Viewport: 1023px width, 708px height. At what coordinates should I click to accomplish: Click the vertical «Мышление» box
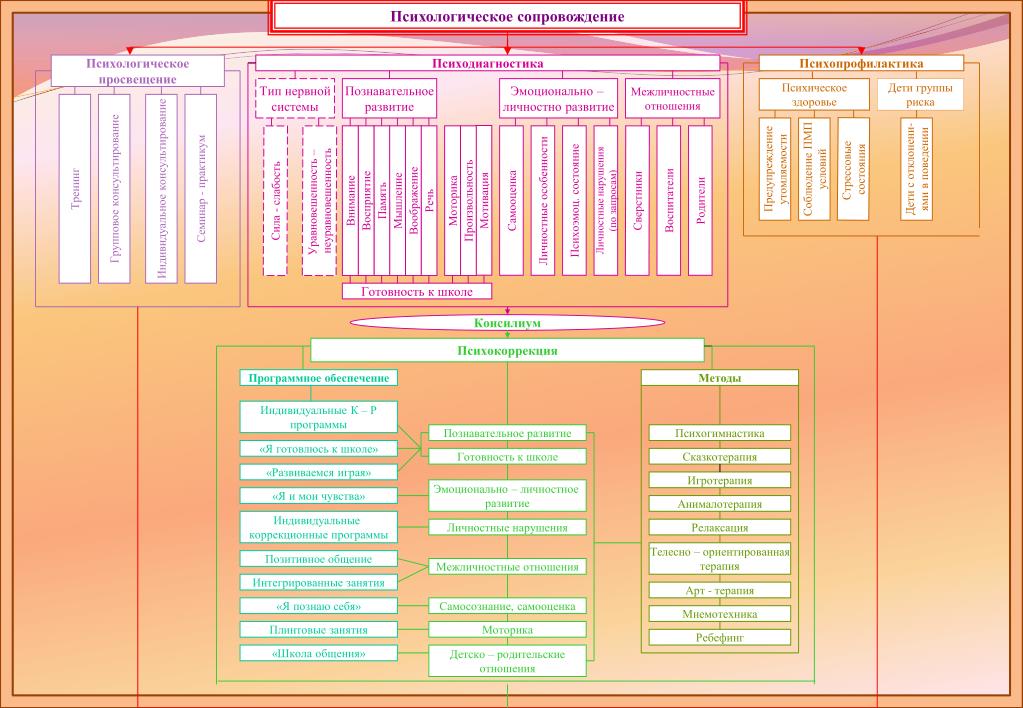[397, 200]
